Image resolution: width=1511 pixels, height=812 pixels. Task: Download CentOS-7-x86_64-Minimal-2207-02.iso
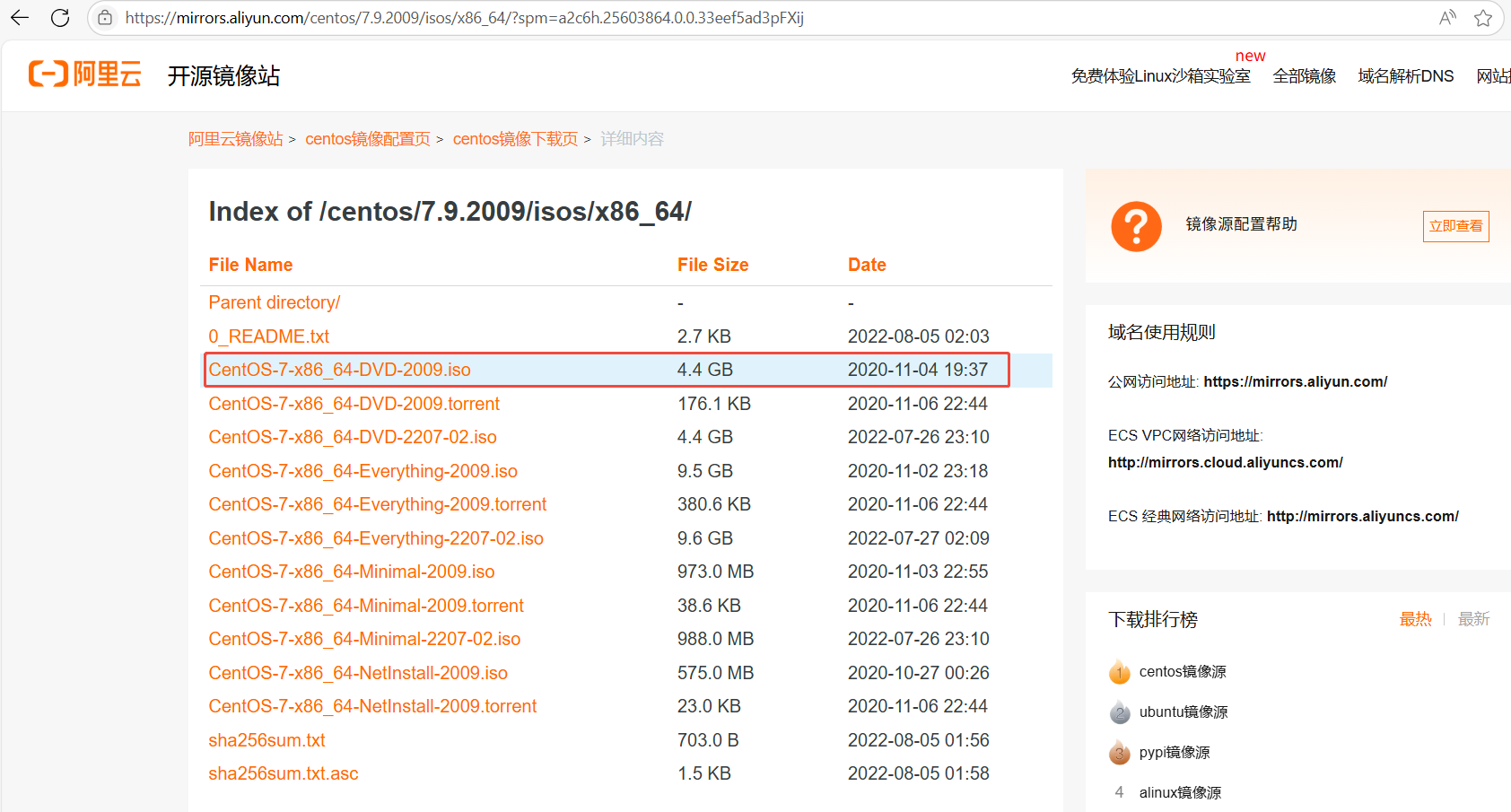coord(364,639)
